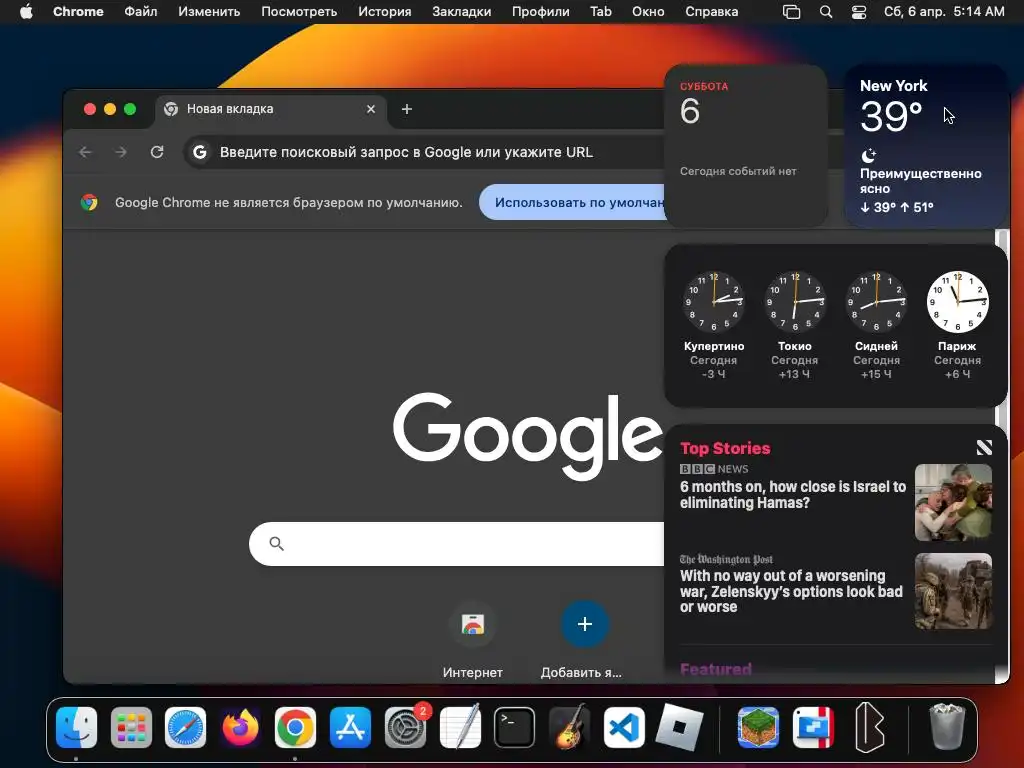
Task: Click the Apple menu logo
Action: 26,11
